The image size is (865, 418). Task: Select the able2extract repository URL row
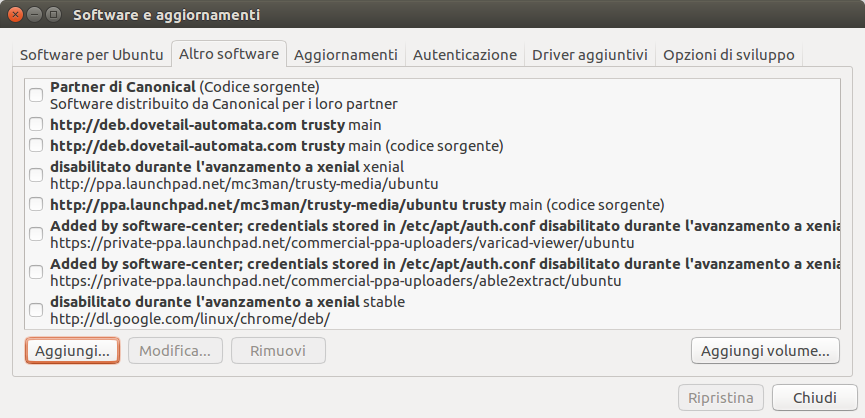click(x=432, y=272)
